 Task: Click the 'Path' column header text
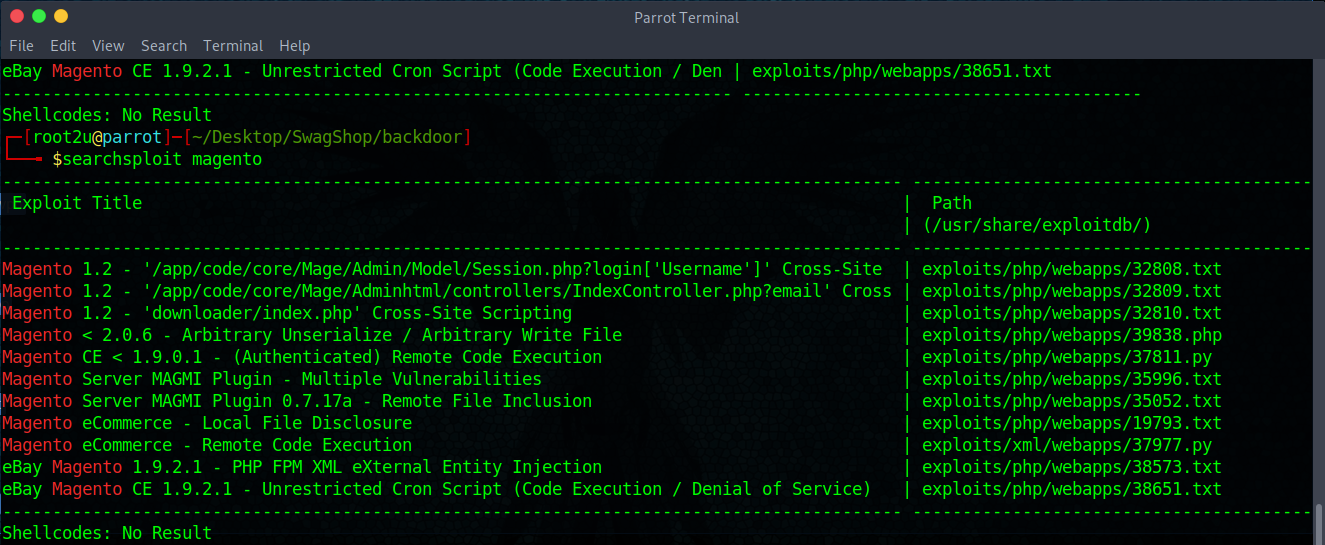pyautogui.click(x=952, y=203)
